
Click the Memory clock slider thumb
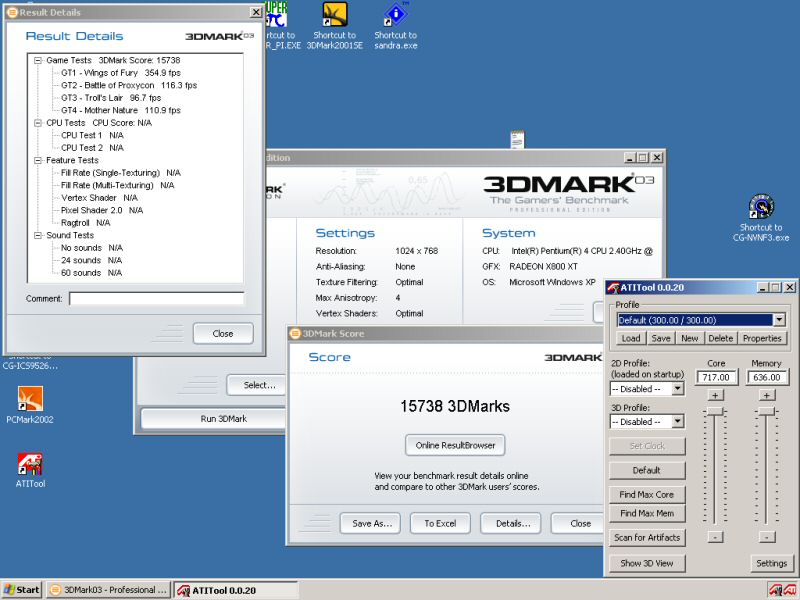tap(766, 412)
